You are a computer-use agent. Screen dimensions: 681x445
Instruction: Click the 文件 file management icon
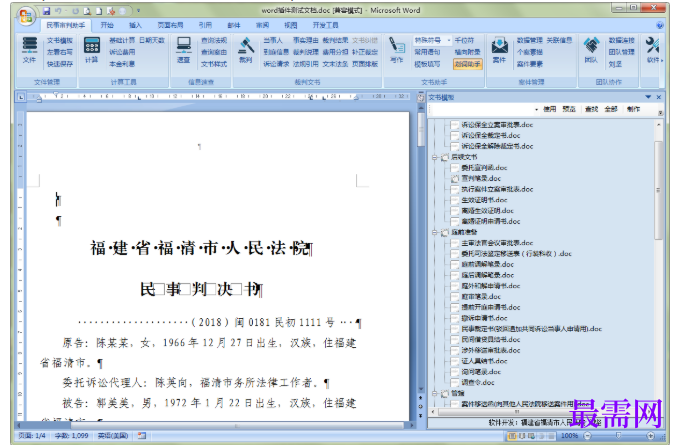[x=30, y=50]
